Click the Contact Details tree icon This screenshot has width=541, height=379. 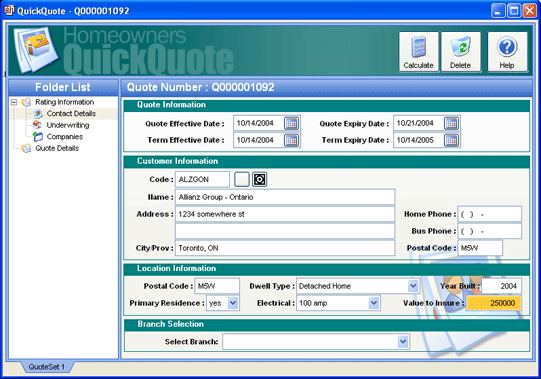pyautogui.click(x=38, y=114)
